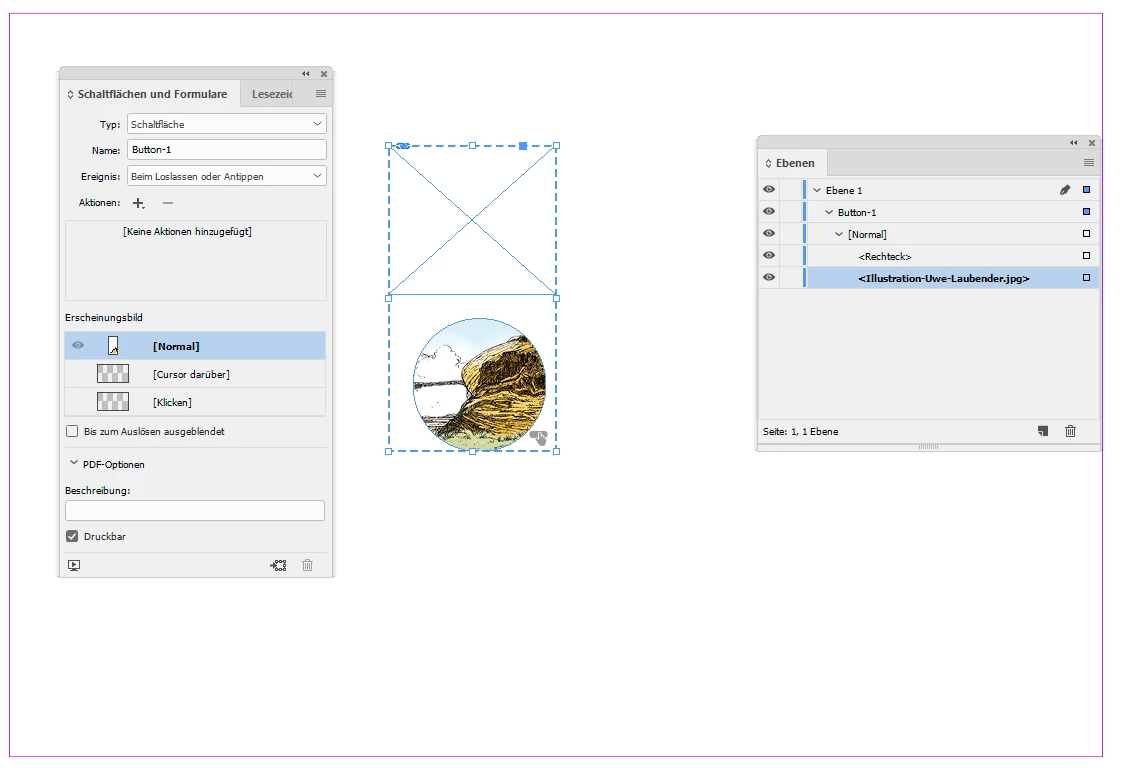1124x771 pixels.
Task: Select the empty placeholder frame with X
Action: (x=472, y=221)
